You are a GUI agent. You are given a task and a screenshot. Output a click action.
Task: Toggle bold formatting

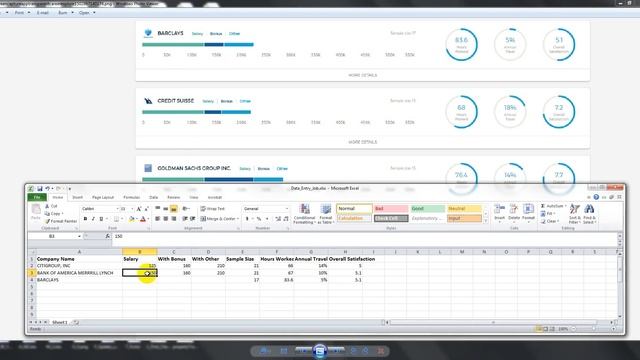[x=85, y=219]
